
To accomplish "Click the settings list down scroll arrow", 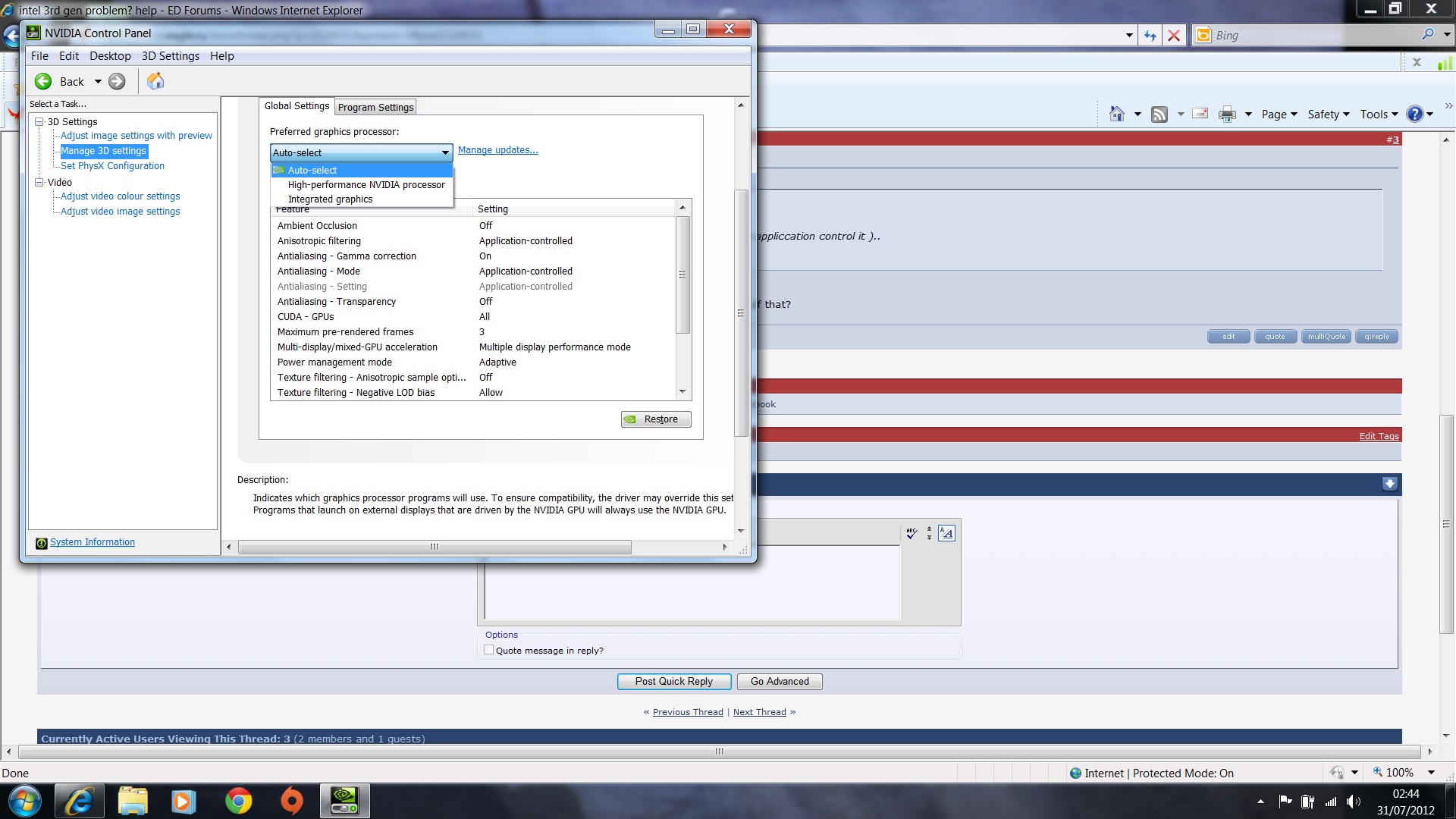I will click(682, 392).
